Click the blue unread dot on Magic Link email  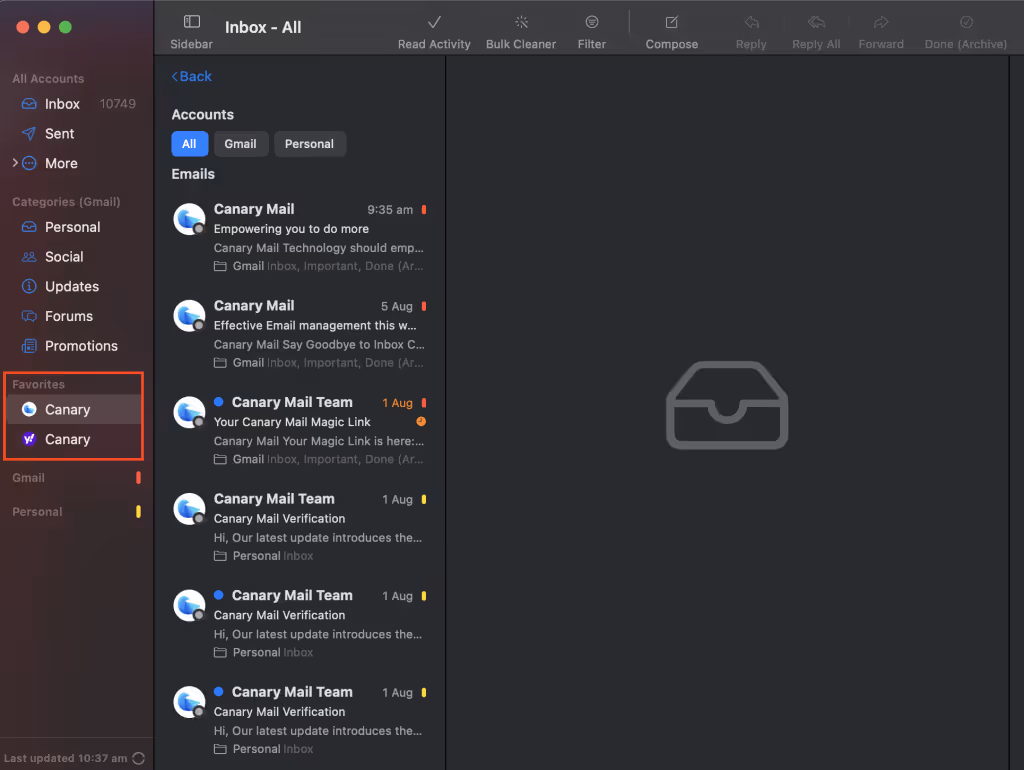(x=219, y=402)
